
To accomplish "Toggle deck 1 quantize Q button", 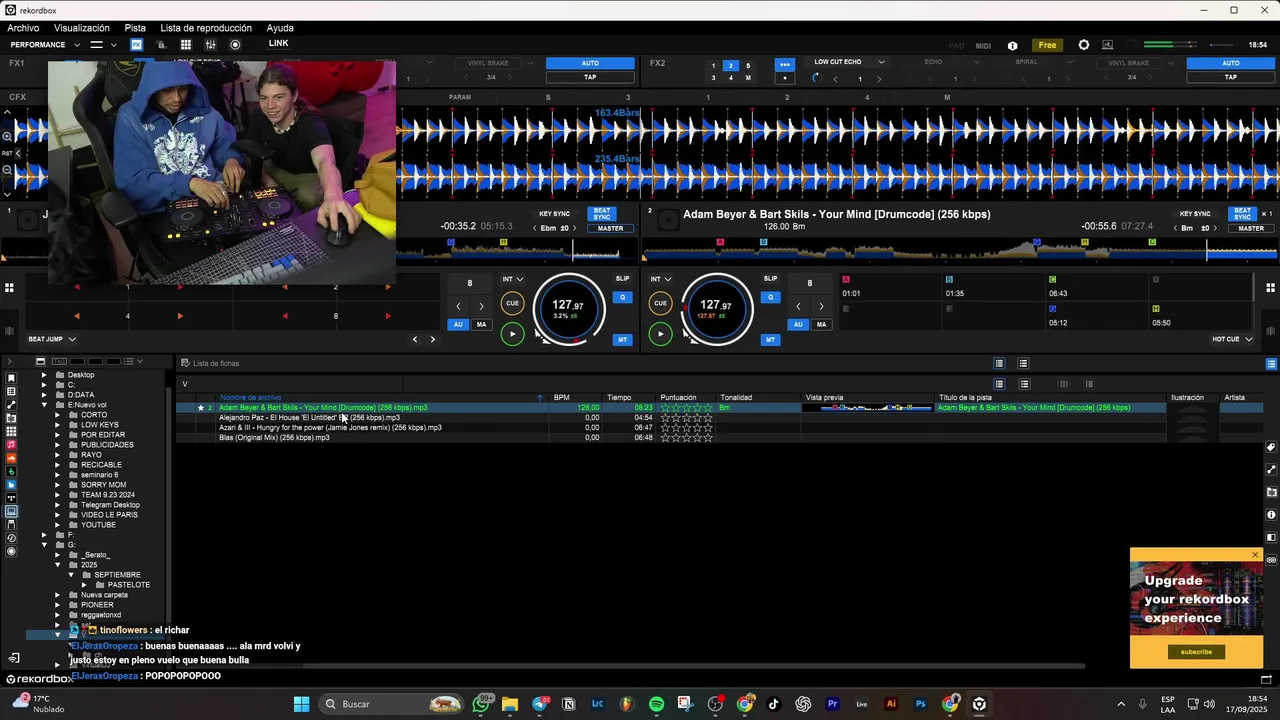I will point(622,297).
